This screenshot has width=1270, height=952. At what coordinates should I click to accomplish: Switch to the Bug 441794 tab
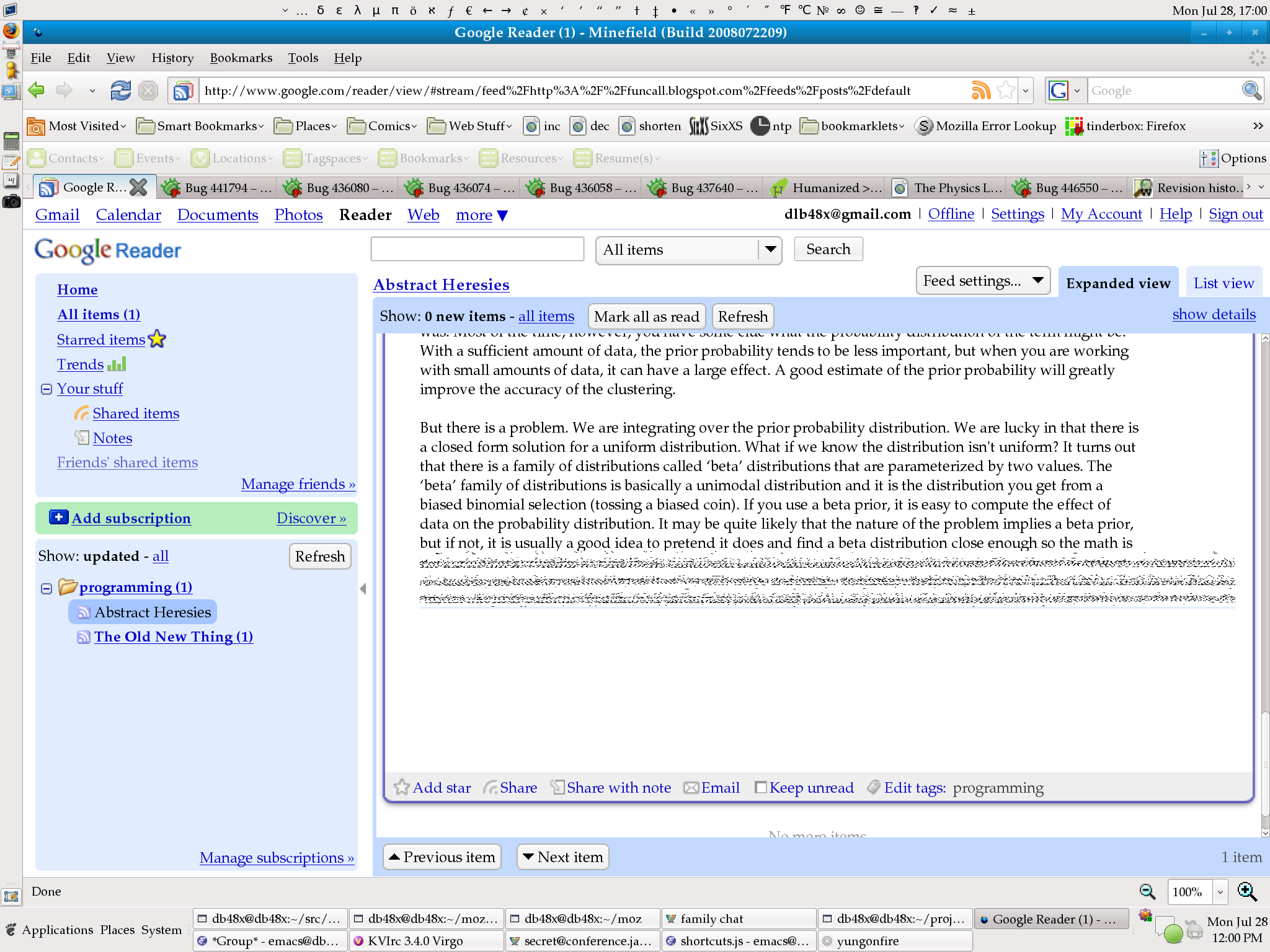click(217, 187)
